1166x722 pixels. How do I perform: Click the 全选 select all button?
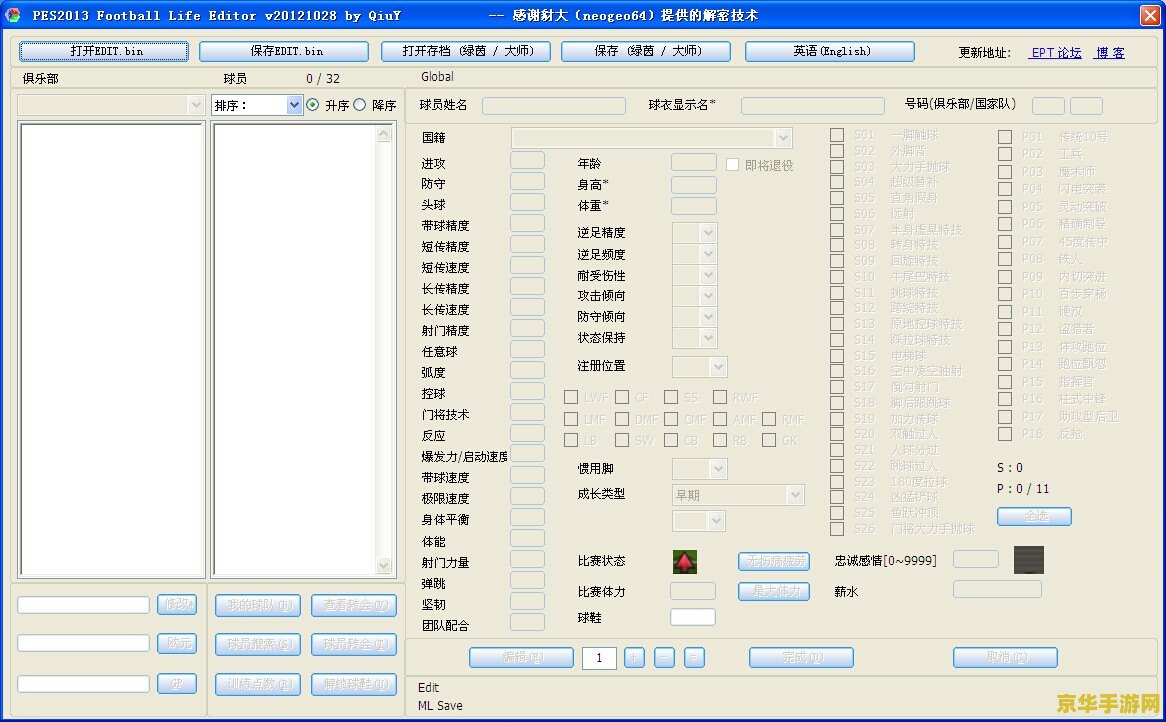(1034, 516)
